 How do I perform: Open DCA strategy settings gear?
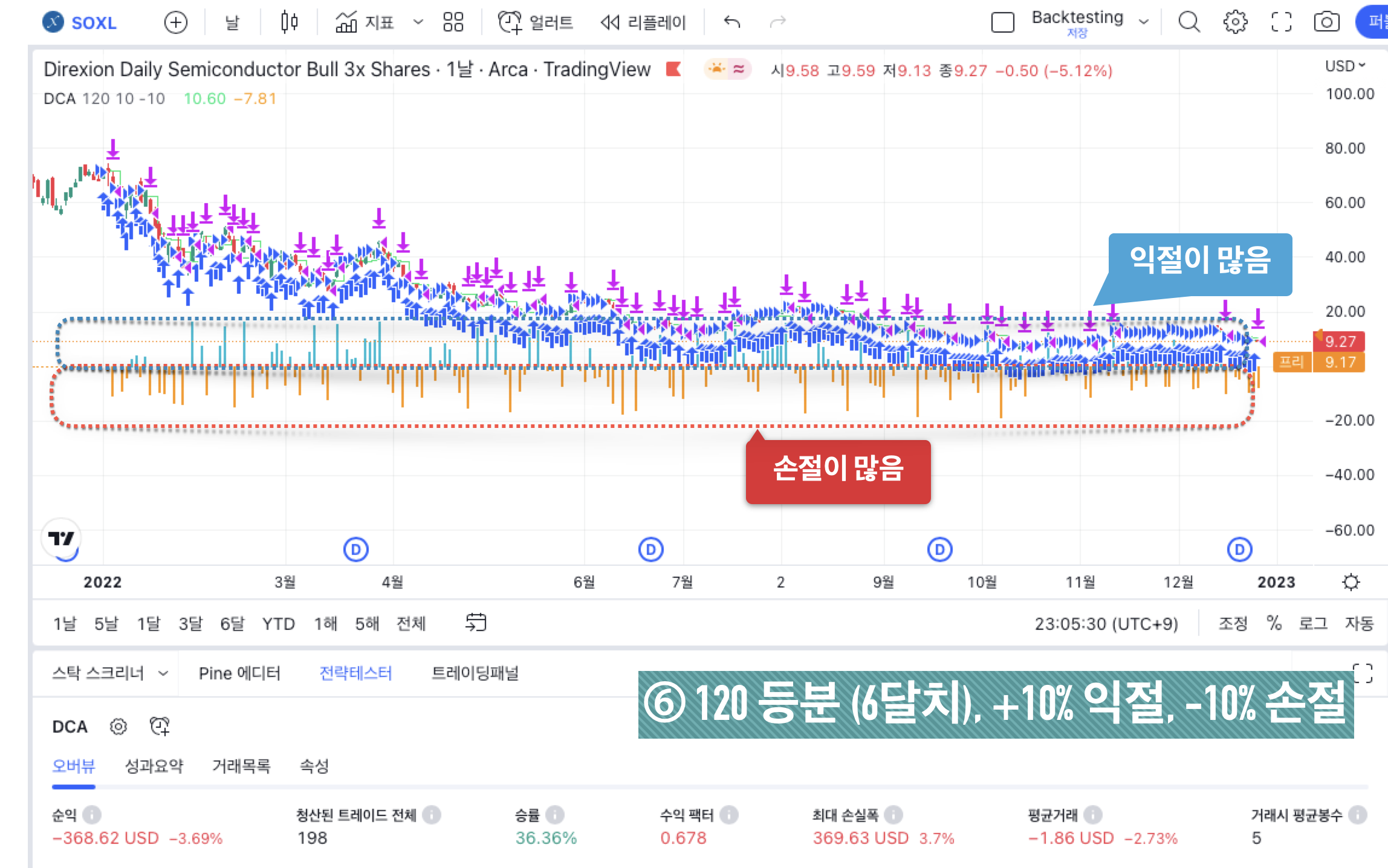118,727
